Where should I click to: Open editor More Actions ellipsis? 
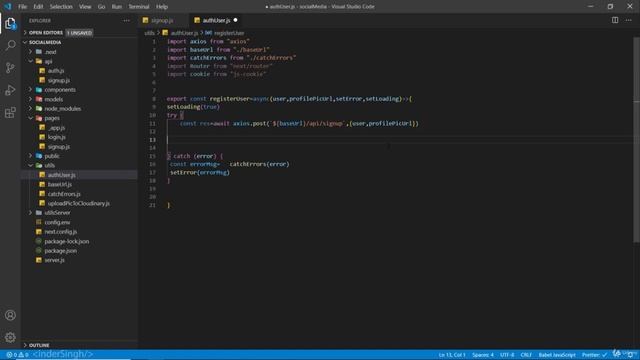(x=629, y=20)
